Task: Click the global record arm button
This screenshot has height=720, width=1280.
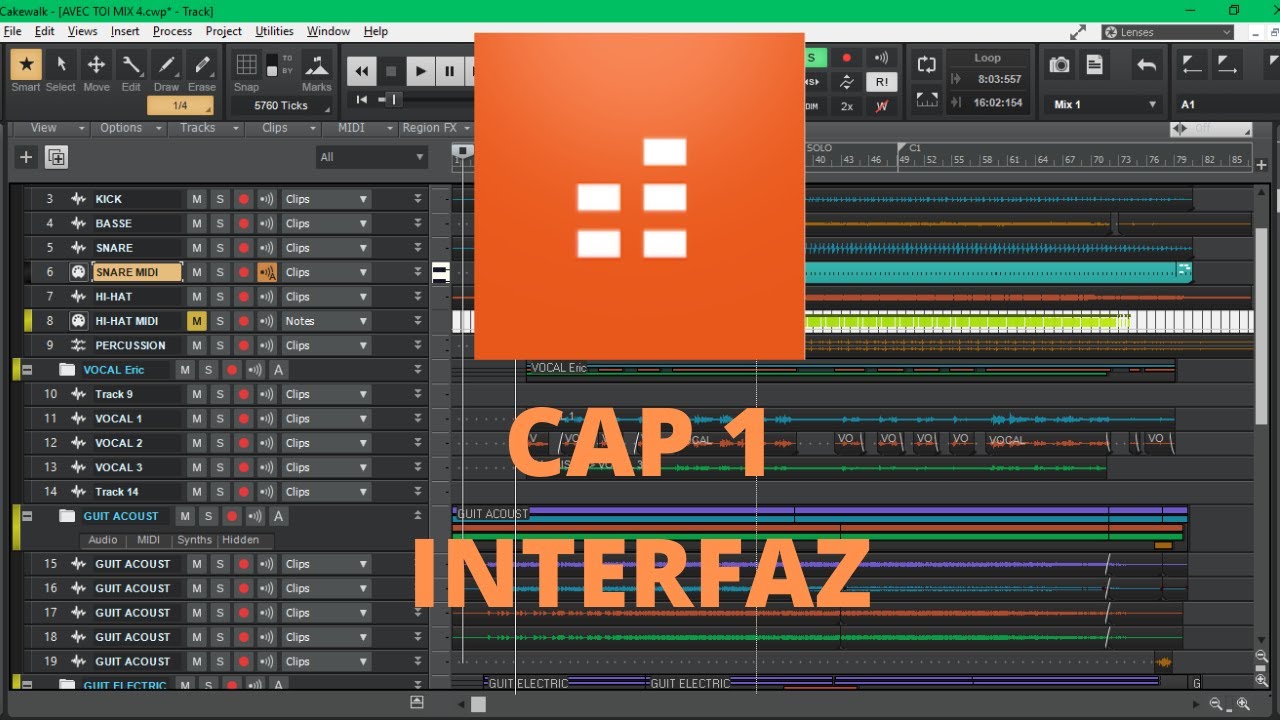Action: (846, 58)
